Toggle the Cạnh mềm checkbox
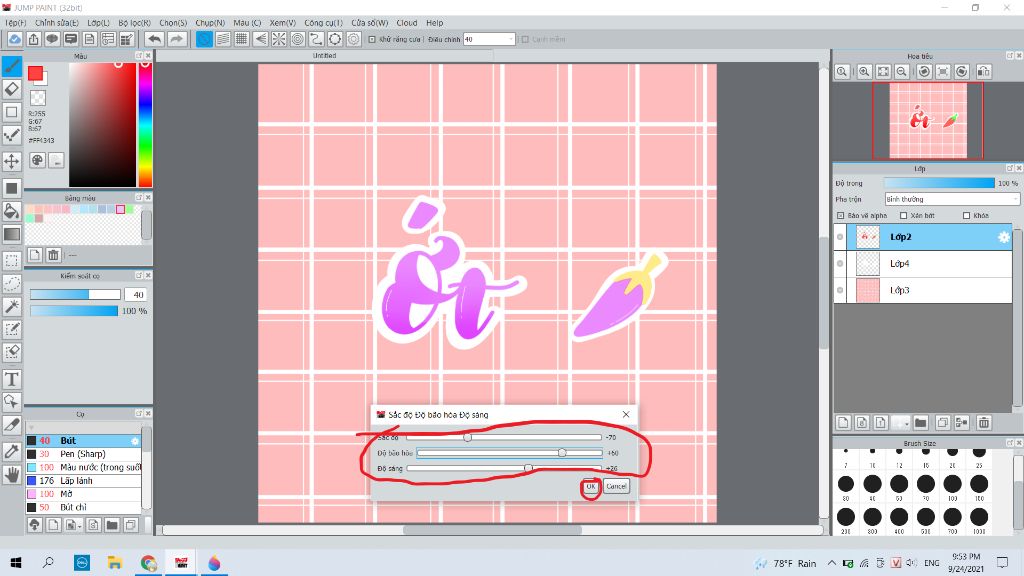This screenshot has height=576, width=1024. (524, 39)
